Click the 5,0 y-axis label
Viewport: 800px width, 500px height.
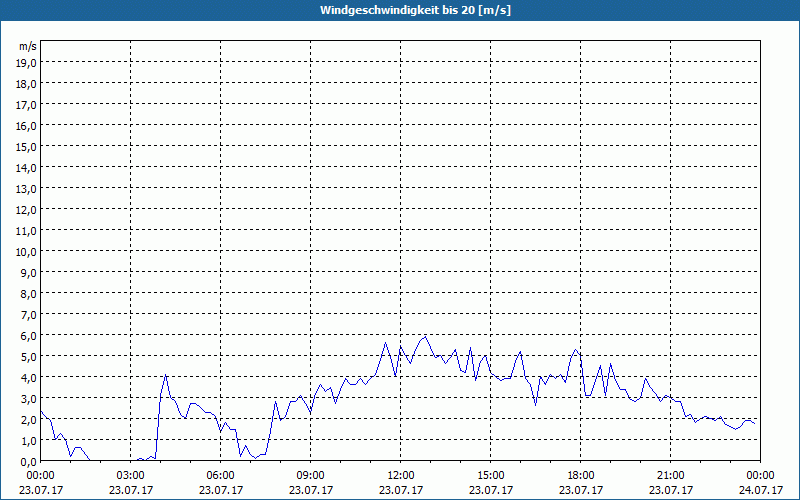[x=30, y=357]
